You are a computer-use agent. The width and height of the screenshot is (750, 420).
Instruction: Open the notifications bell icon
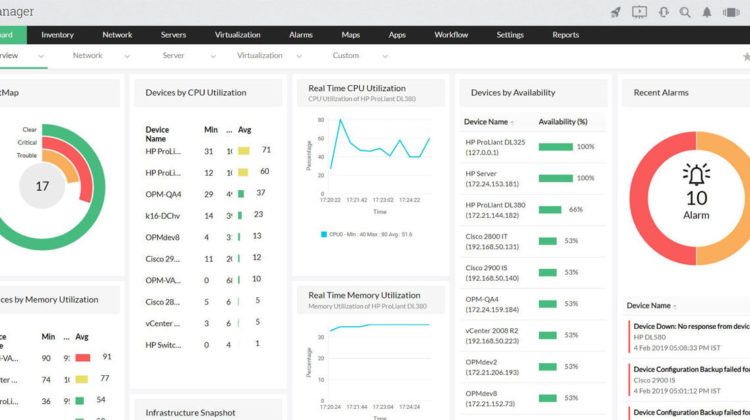click(706, 12)
